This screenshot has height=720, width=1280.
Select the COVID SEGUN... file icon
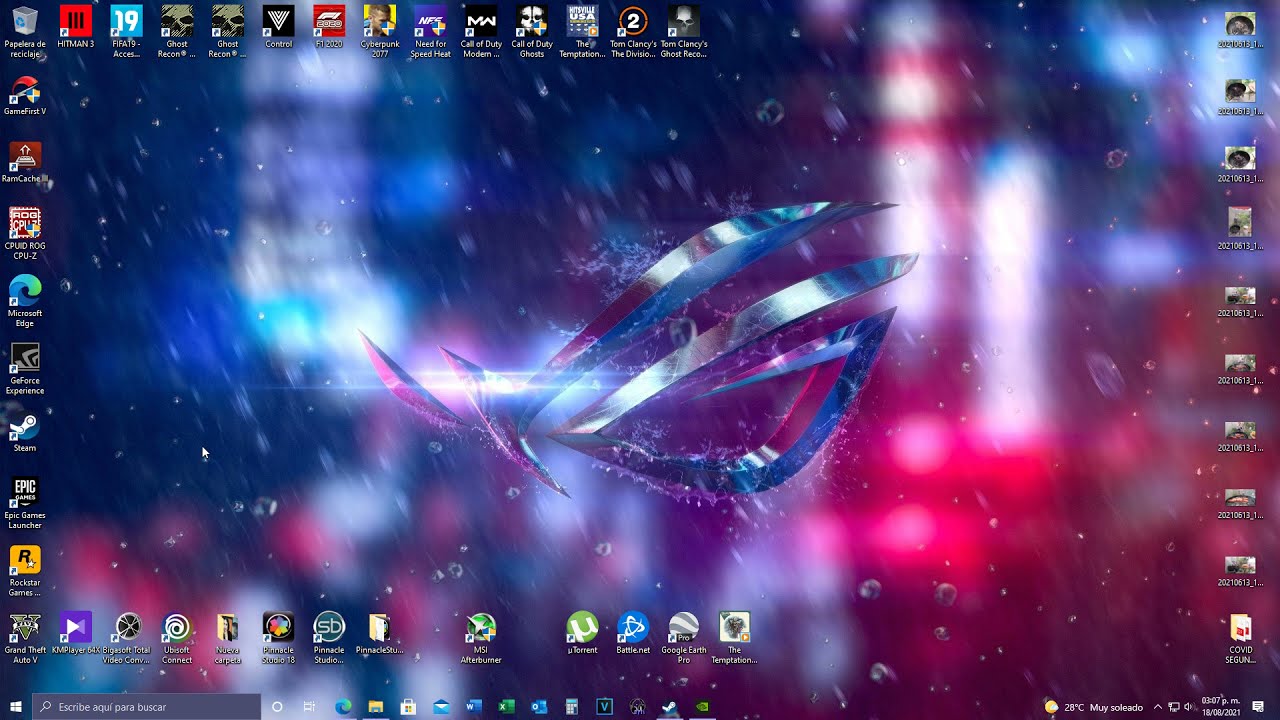click(x=1240, y=638)
